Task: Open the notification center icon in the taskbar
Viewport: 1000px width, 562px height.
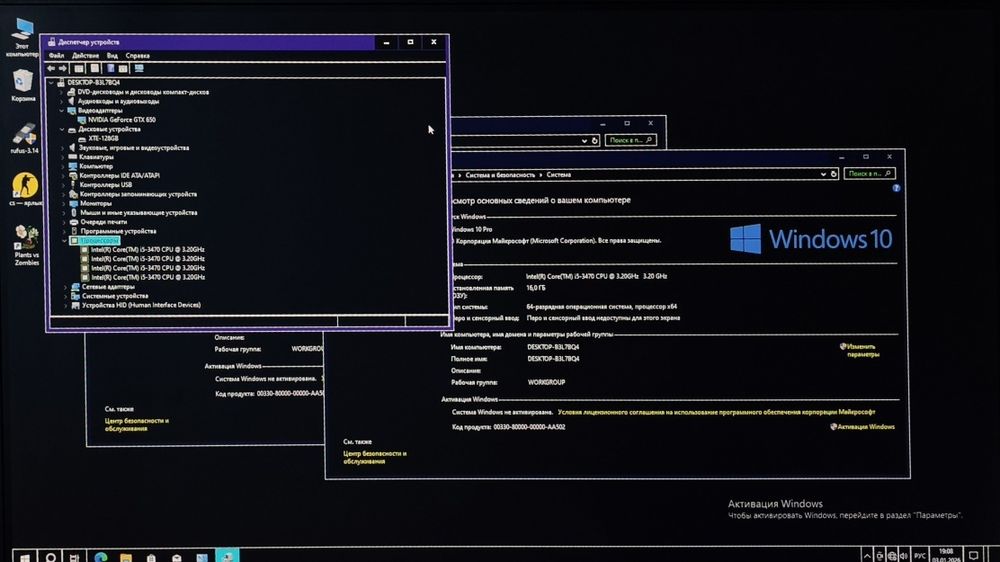Action: [x=973, y=556]
